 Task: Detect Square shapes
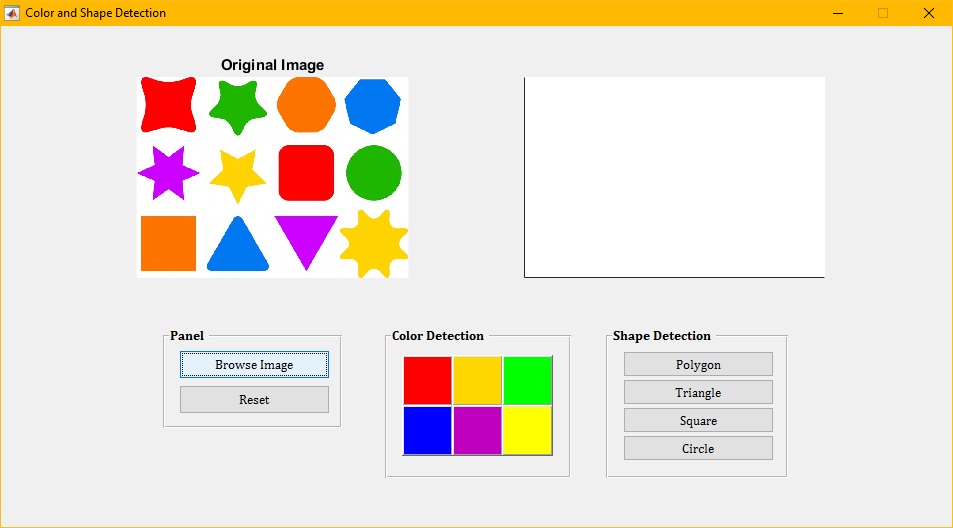click(698, 421)
